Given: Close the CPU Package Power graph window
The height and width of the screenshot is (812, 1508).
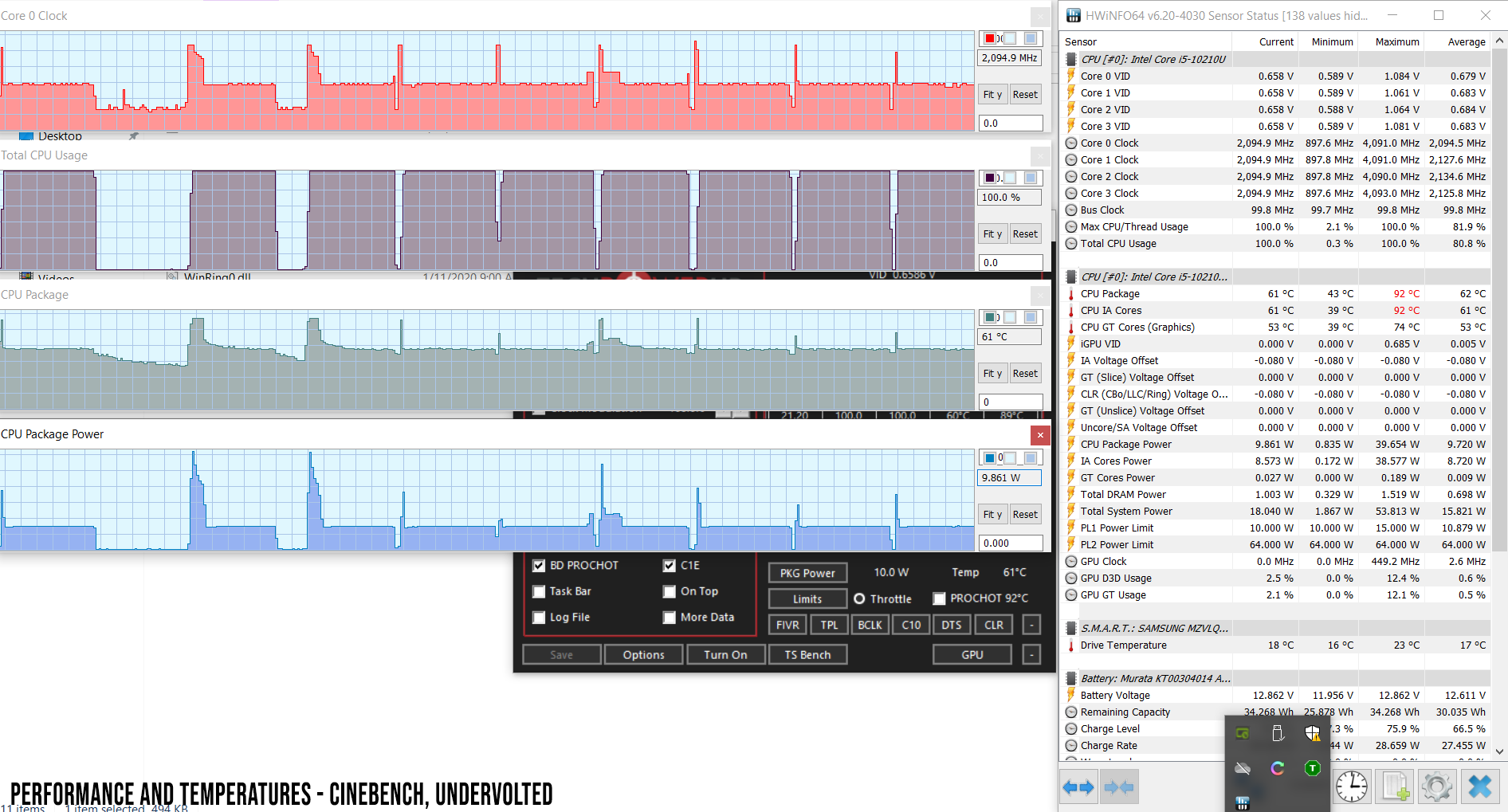Looking at the screenshot, I should coord(1039,435).
